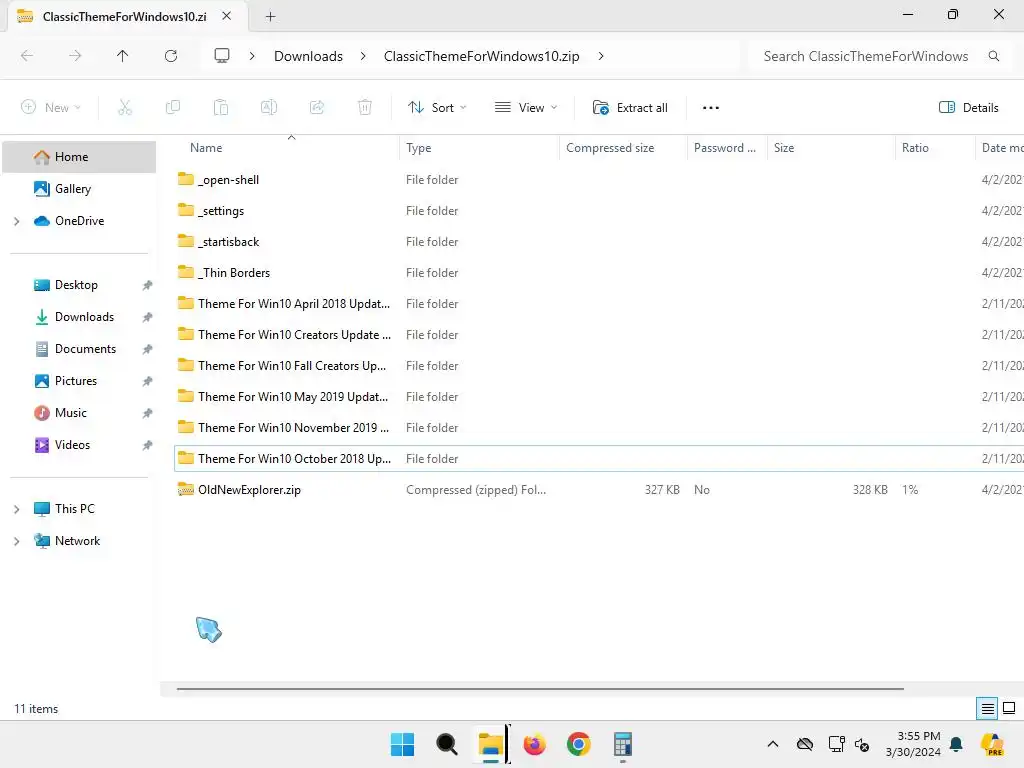Click the Delete trash icon
1024x768 pixels.
(365, 108)
